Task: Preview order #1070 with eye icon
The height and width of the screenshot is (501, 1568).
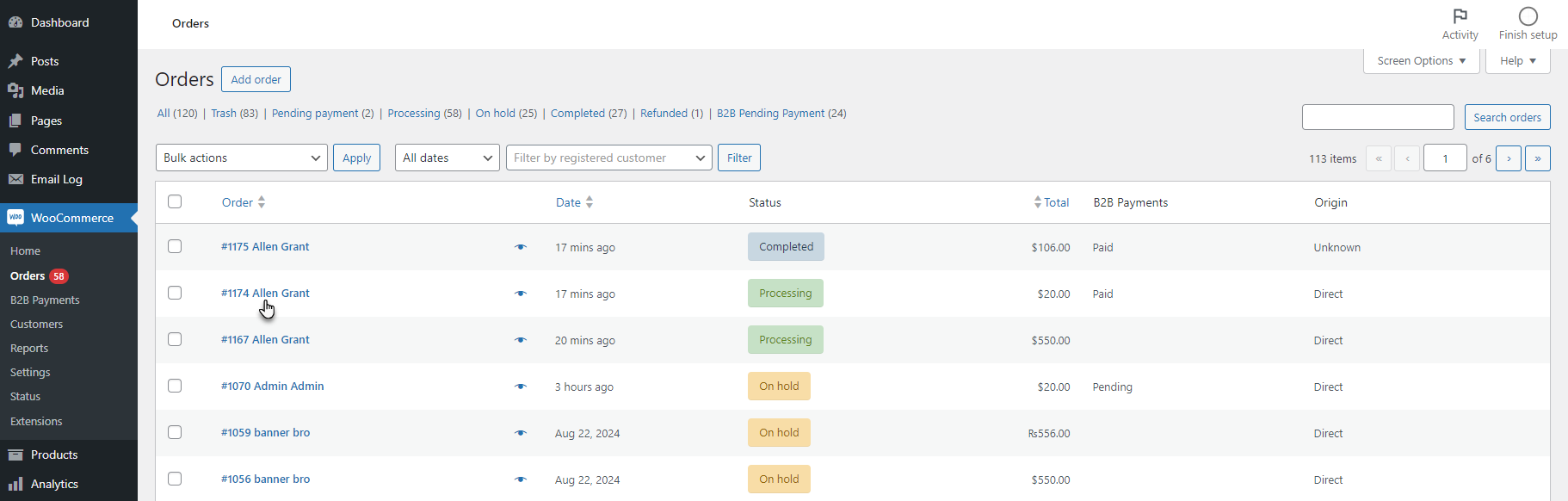Action: click(x=520, y=387)
